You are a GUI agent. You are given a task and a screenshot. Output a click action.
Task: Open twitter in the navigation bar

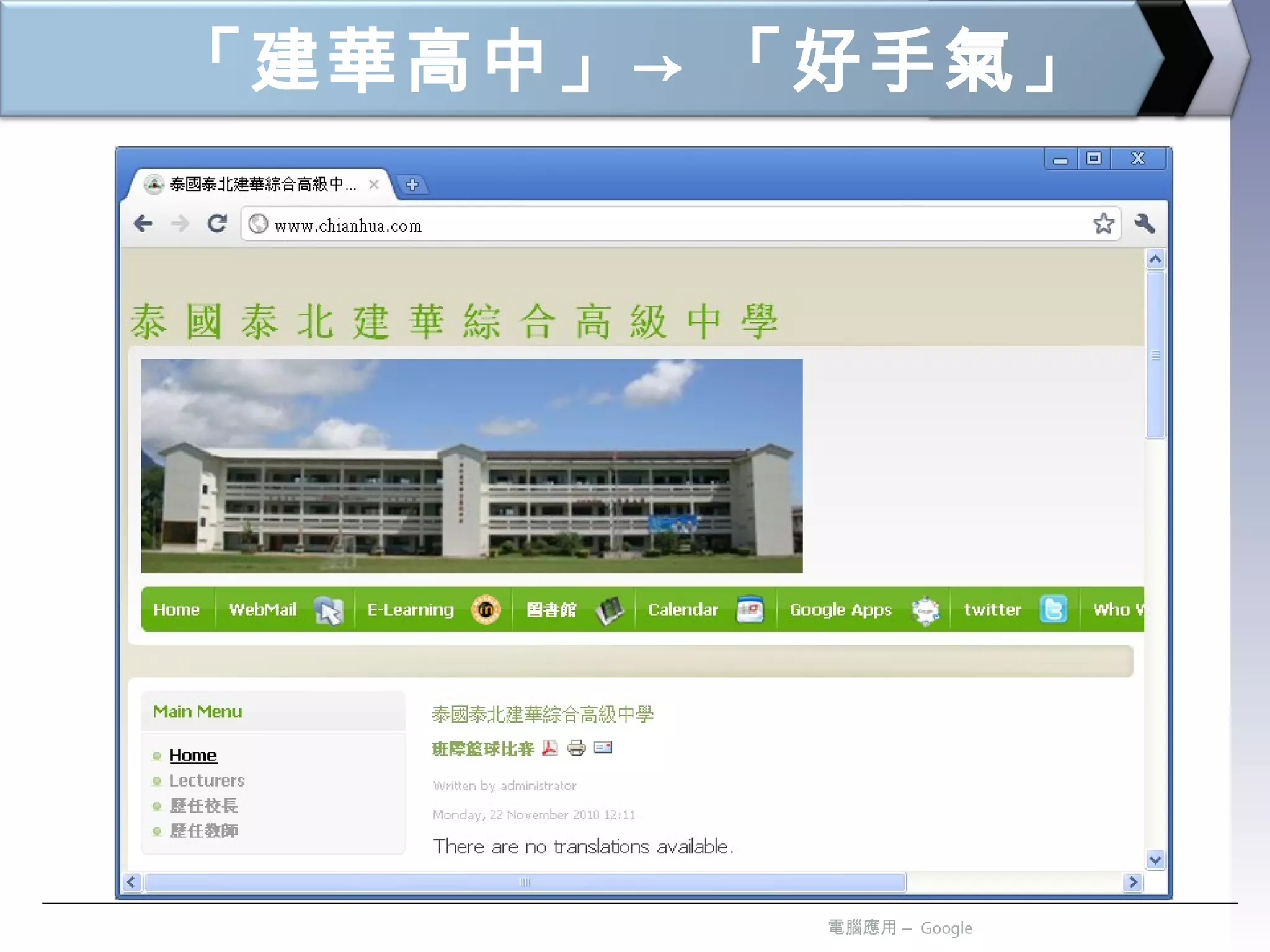[x=992, y=610]
